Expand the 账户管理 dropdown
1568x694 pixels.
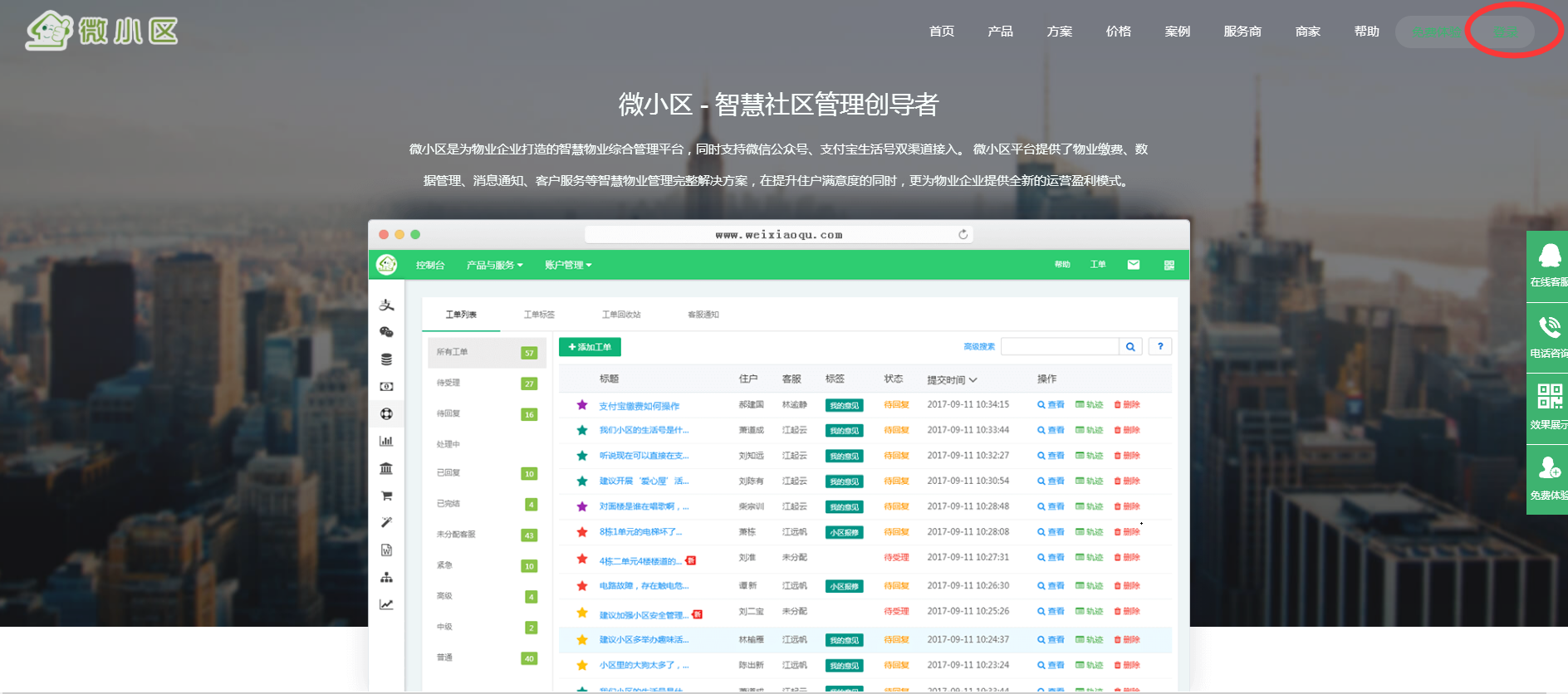568,265
